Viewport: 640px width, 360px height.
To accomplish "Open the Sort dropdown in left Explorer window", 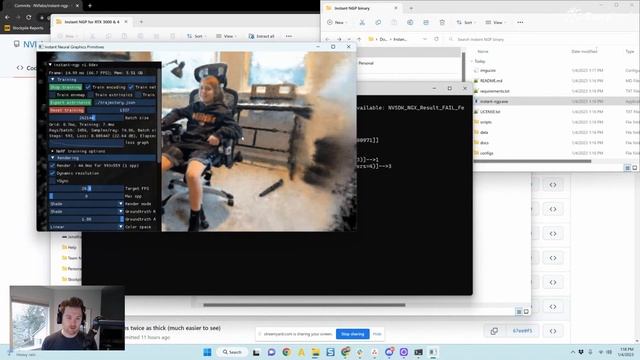I will point(197,36).
